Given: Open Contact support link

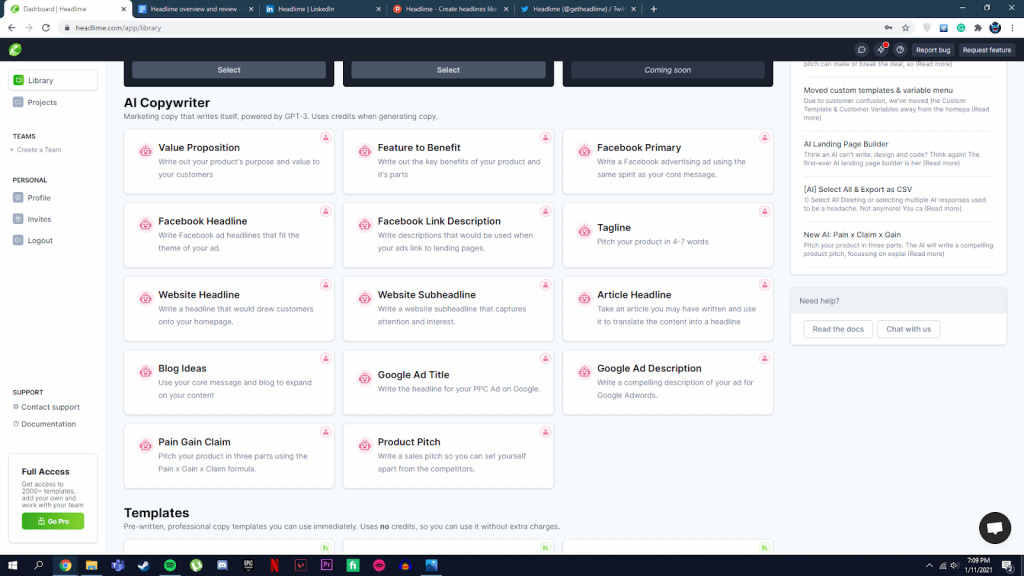Looking at the screenshot, I should [47, 407].
